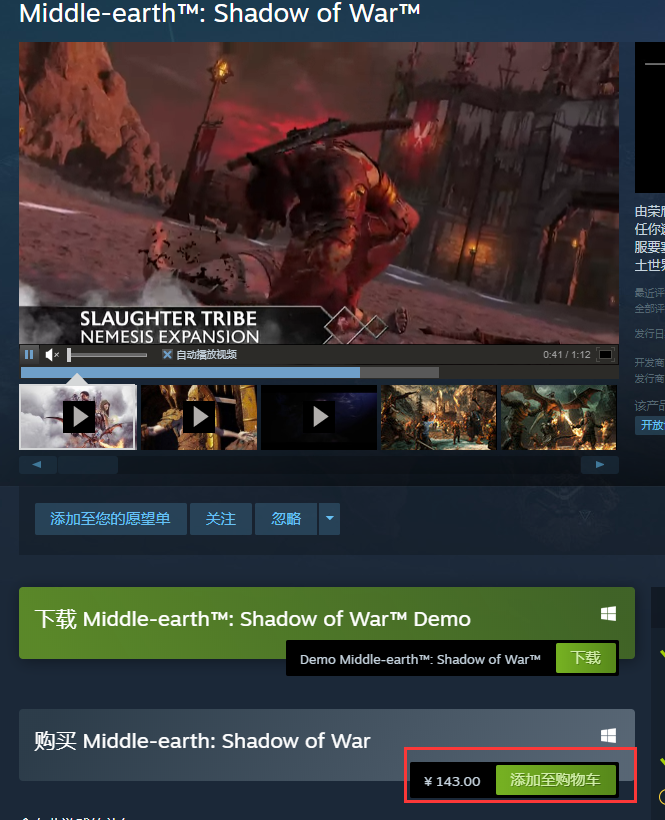Screen dimensions: 665x820
Task: Click the ¥ 143.00 price label
Action: click(452, 781)
